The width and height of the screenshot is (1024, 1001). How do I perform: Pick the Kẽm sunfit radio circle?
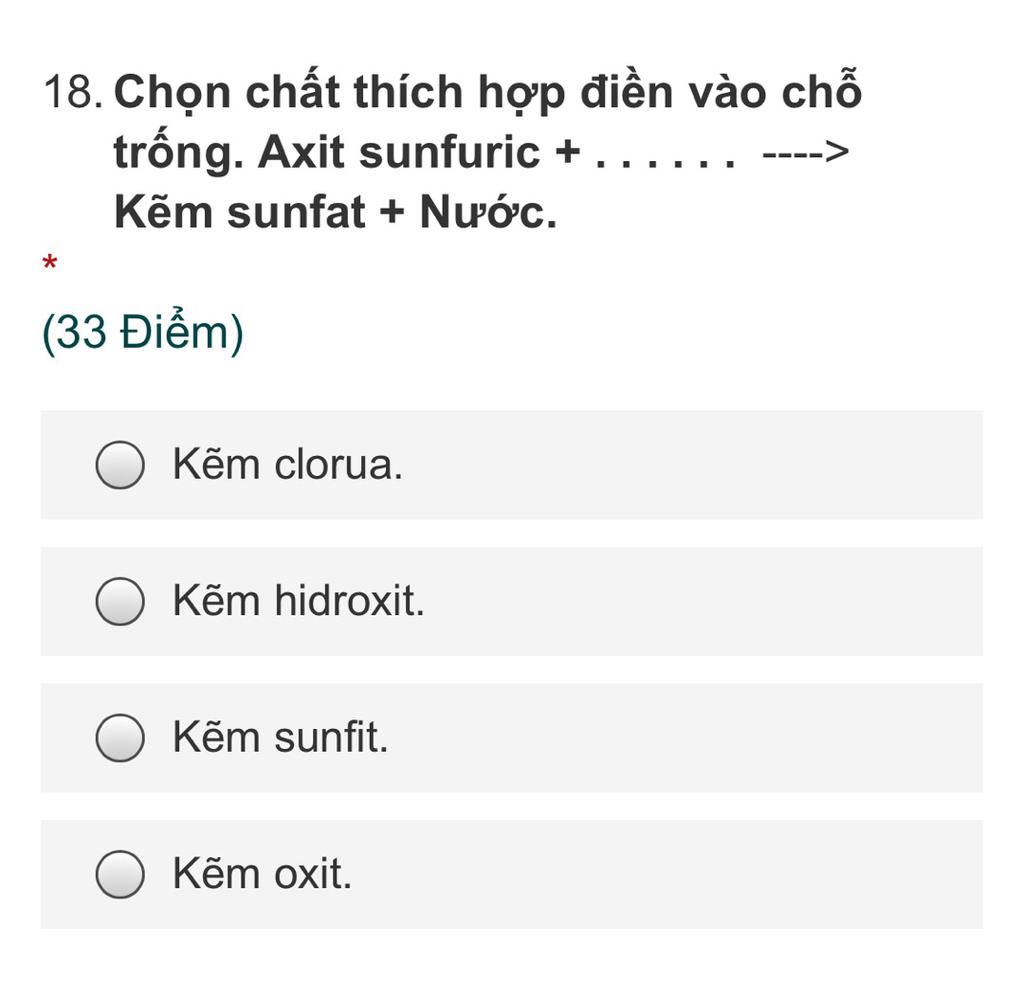coord(120,738)
